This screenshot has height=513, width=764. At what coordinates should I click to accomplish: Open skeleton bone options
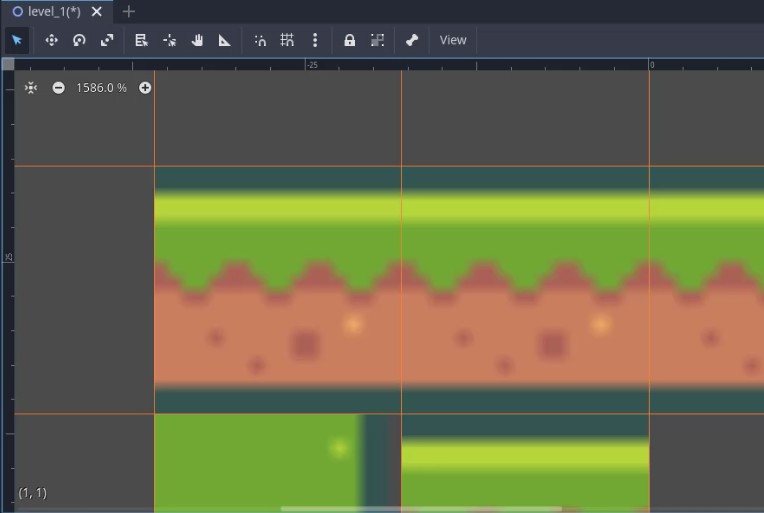[412, 40]
